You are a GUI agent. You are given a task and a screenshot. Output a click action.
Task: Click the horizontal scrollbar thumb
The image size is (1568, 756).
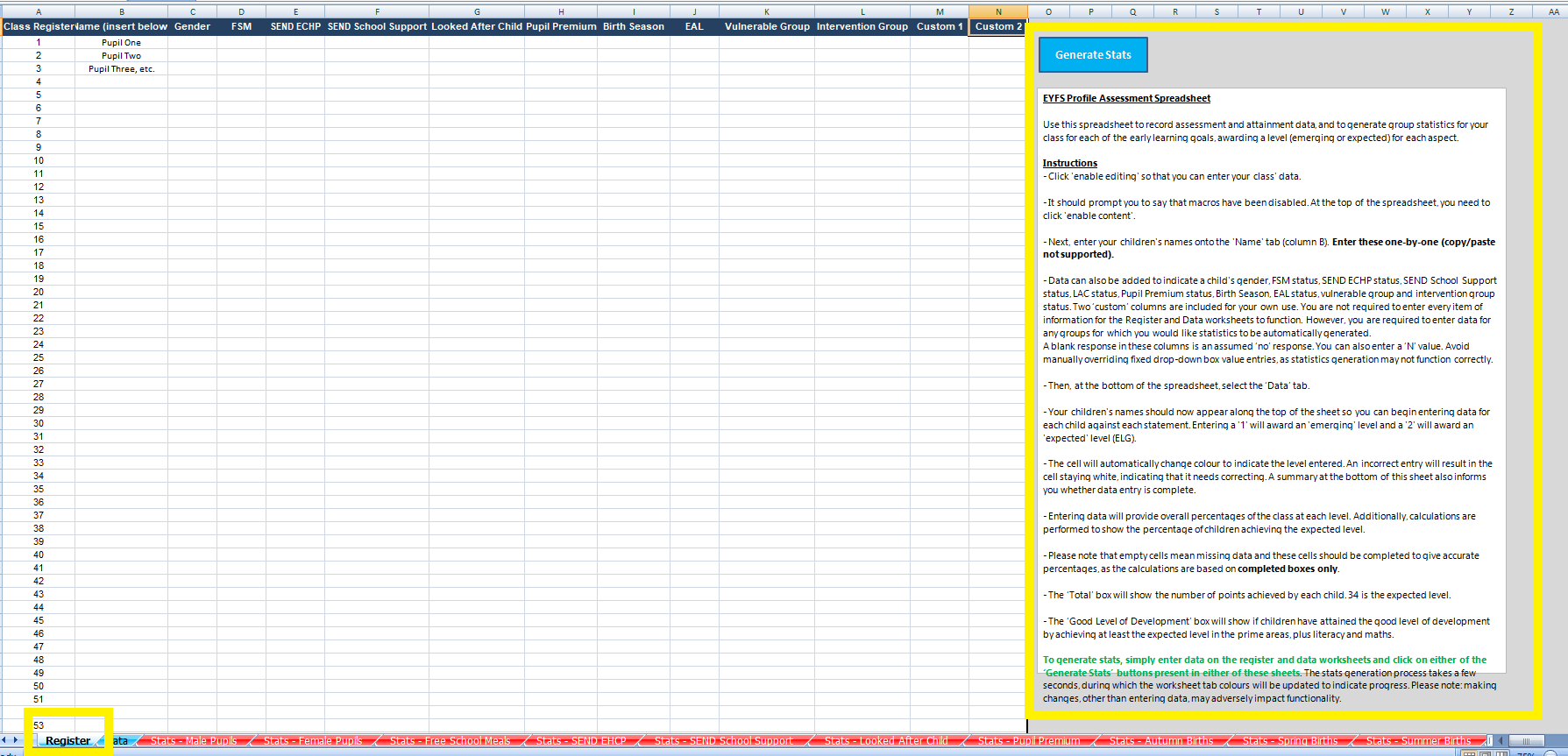pos(1526,741)
